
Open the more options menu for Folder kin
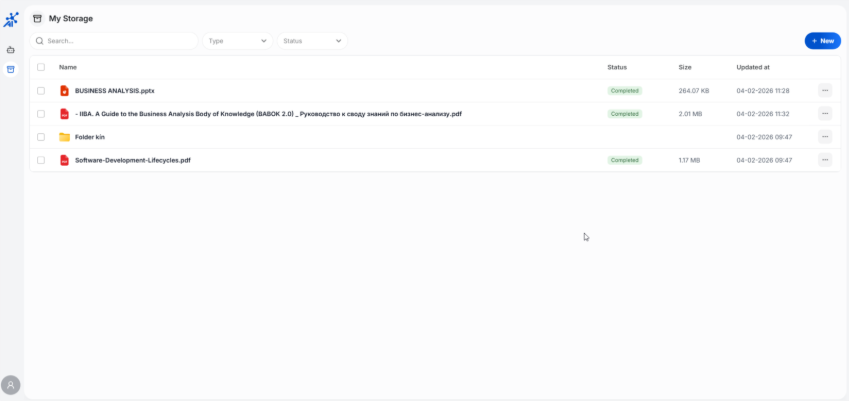[x=824, y=137]
